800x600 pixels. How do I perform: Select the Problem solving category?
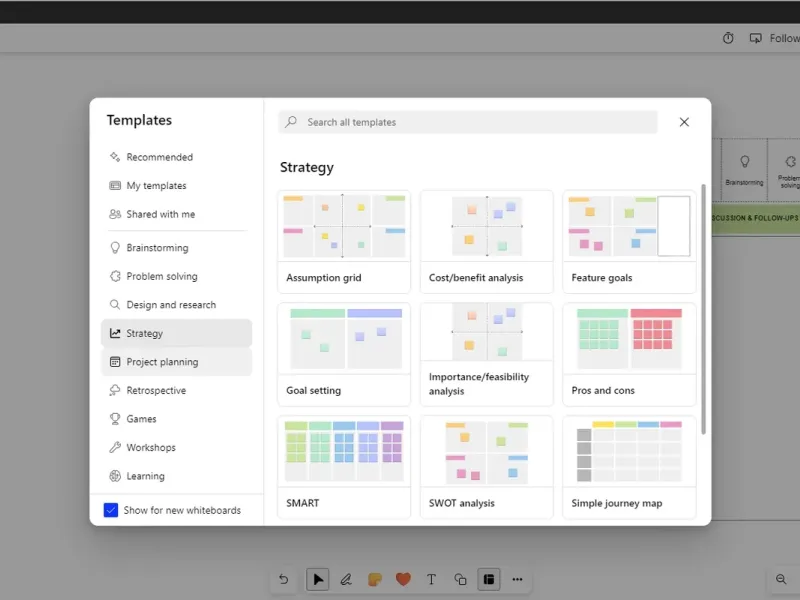click(177, 276)
